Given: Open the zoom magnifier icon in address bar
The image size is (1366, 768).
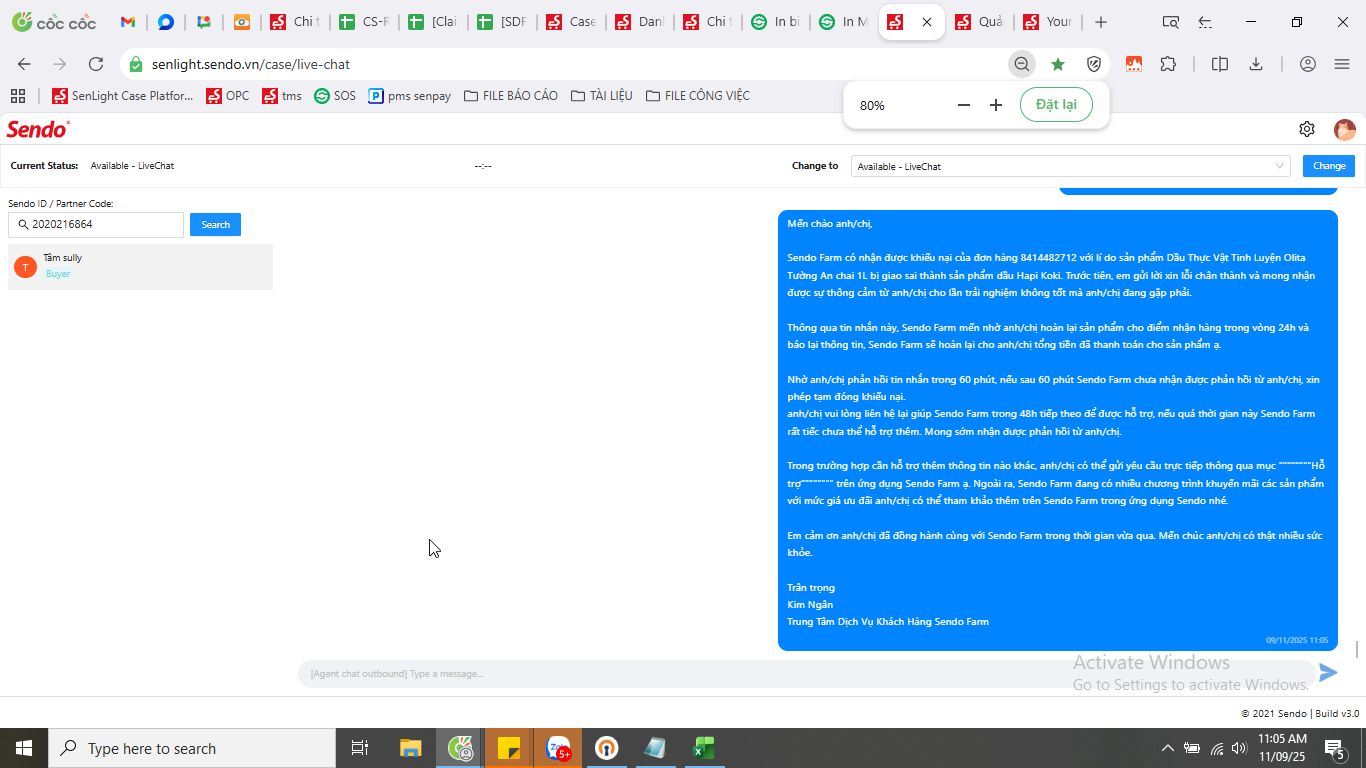Looking at the screenshot, I should pyautogui.click(x=1022, y=64).
